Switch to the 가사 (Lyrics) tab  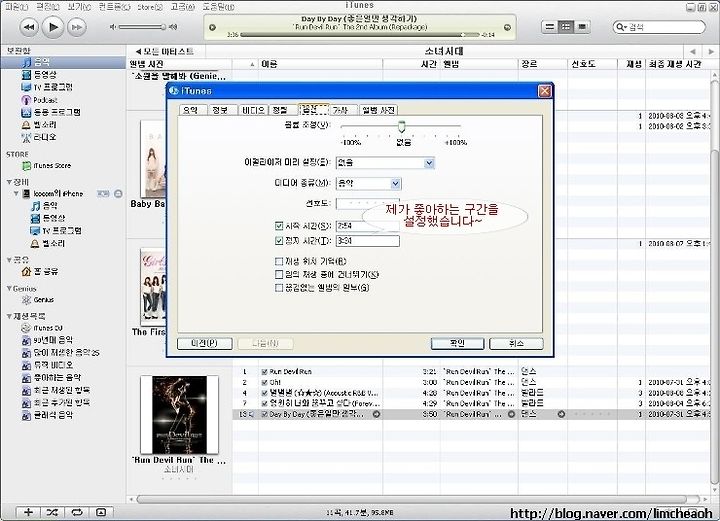(340, 110)
